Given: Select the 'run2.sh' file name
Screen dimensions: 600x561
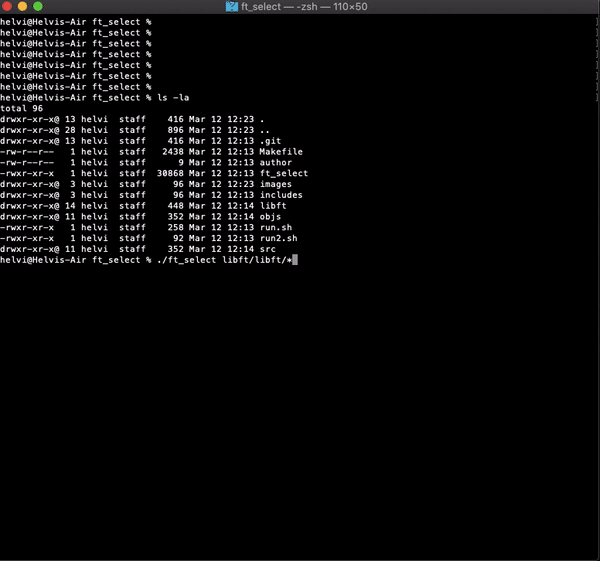Looking at the screenshot, I should coord(278,238).
